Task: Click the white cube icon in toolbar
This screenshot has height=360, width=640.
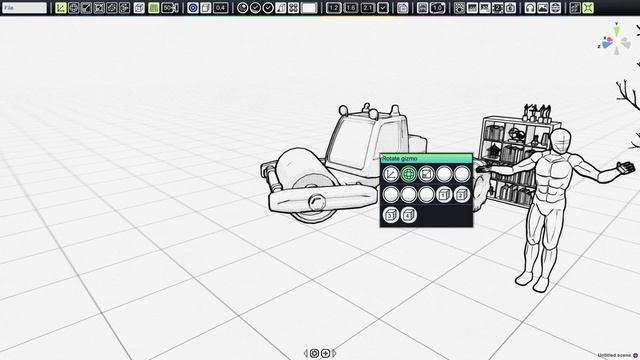Action: coord(139,8)
